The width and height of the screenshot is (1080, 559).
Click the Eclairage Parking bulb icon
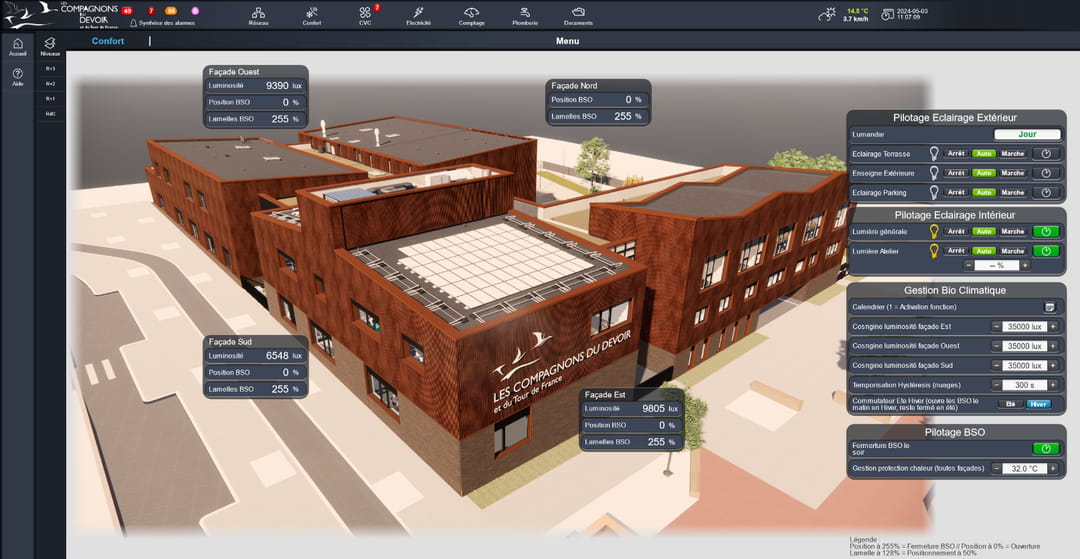[x=935, y=192]
